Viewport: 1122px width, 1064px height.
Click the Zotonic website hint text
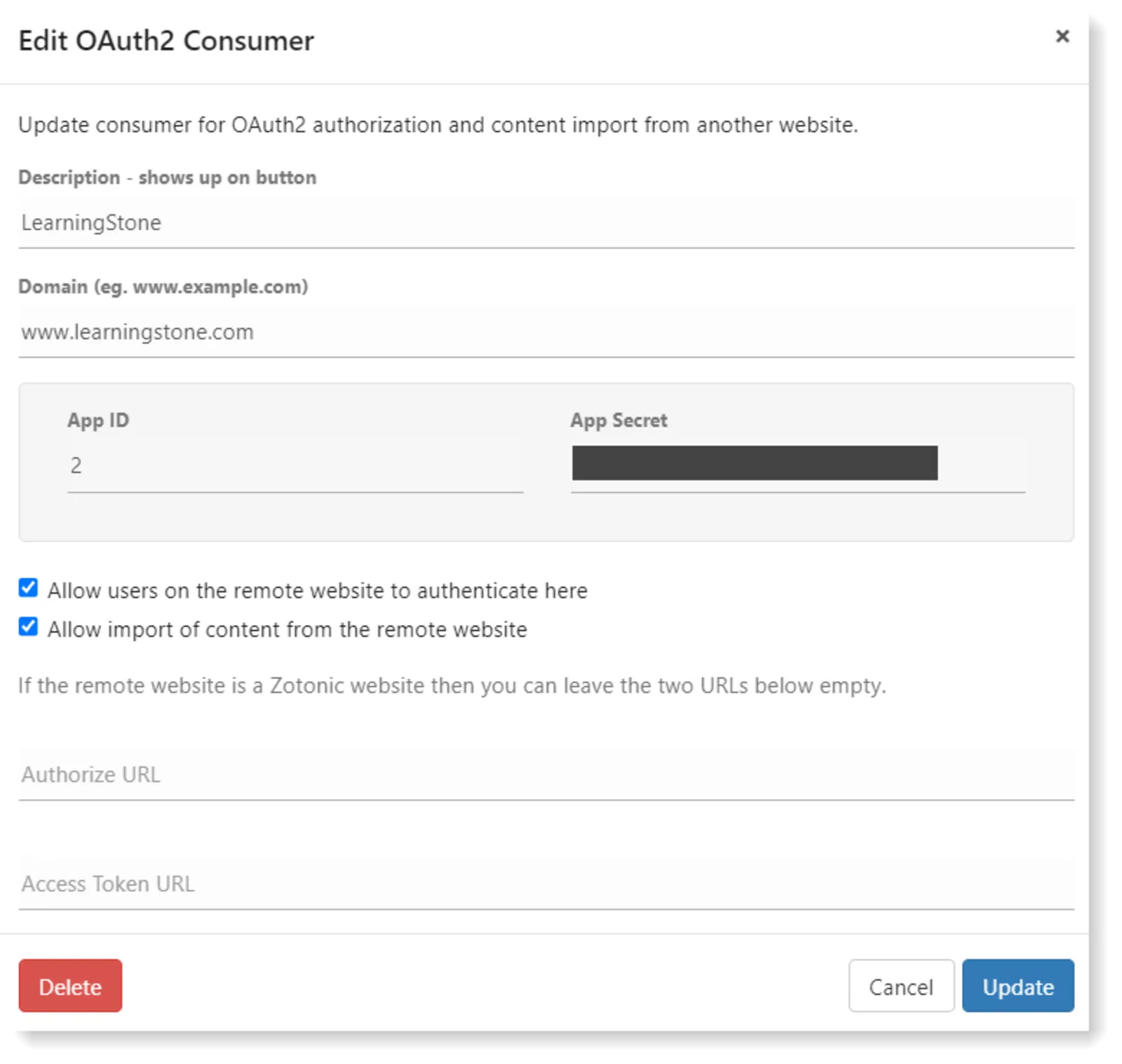[x=452, y=686]
